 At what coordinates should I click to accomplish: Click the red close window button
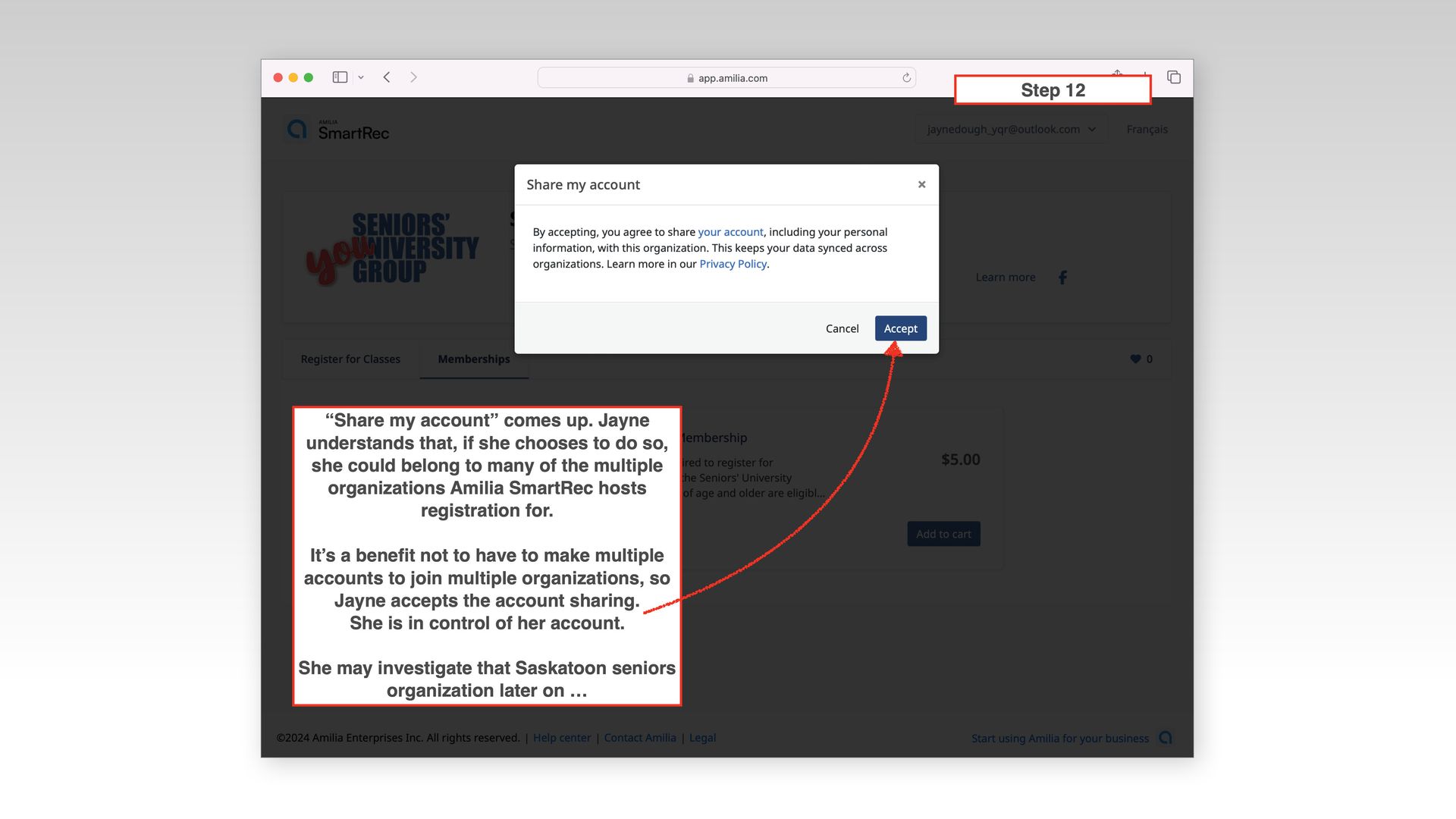coord(278,77)
